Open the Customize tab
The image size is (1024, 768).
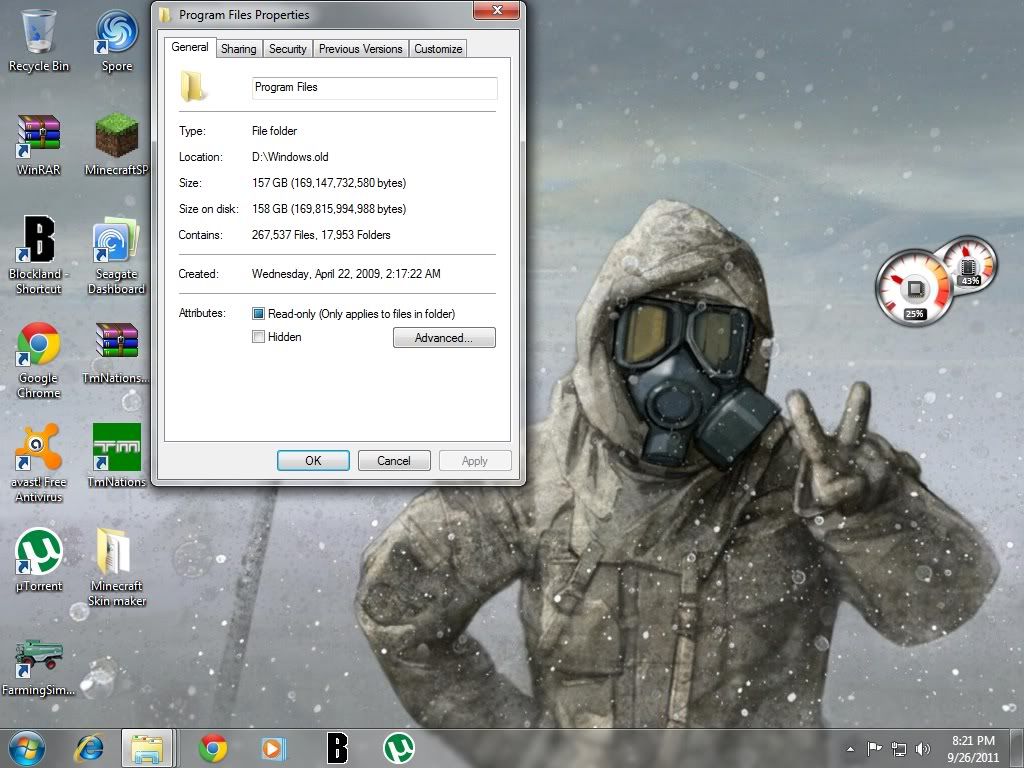pyautogui.click(x=438, y=49)
